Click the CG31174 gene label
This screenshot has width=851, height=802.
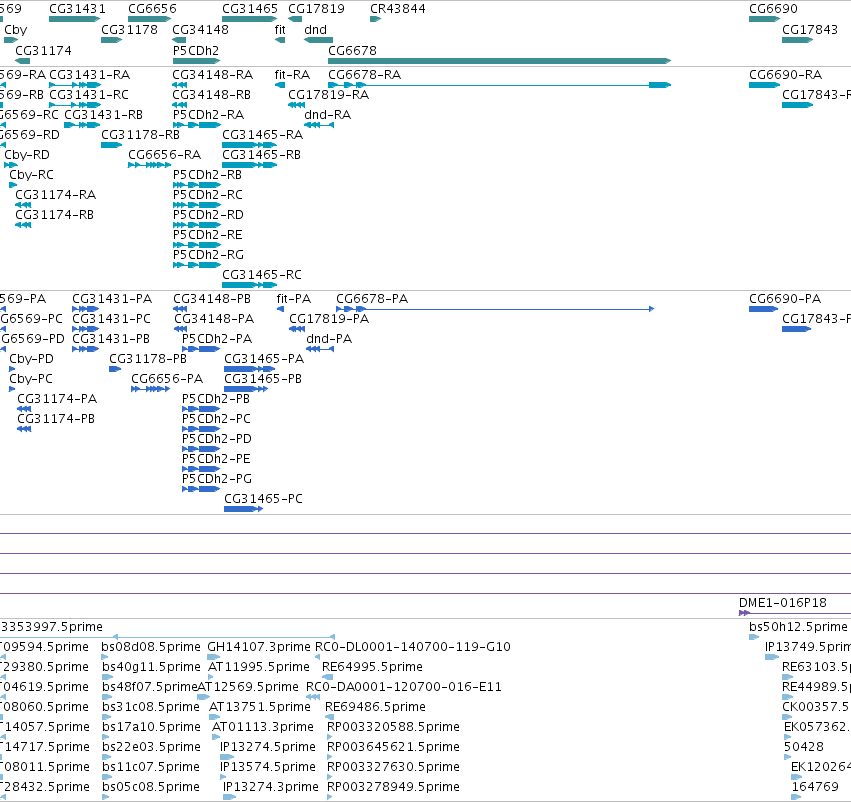[x=43, y=50]
